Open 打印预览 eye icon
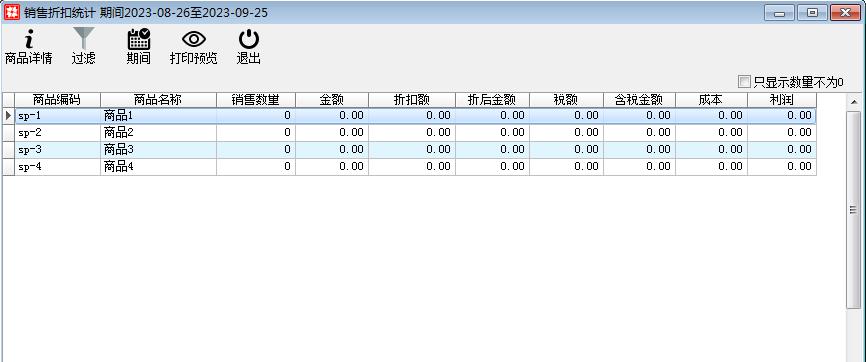Image resolution: width=866 pixels, height=362 pixels. pos(193,39)
